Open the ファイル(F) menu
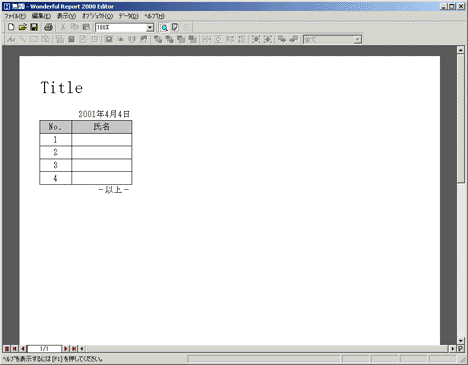468x365 pixels. (x=15, y=16)
